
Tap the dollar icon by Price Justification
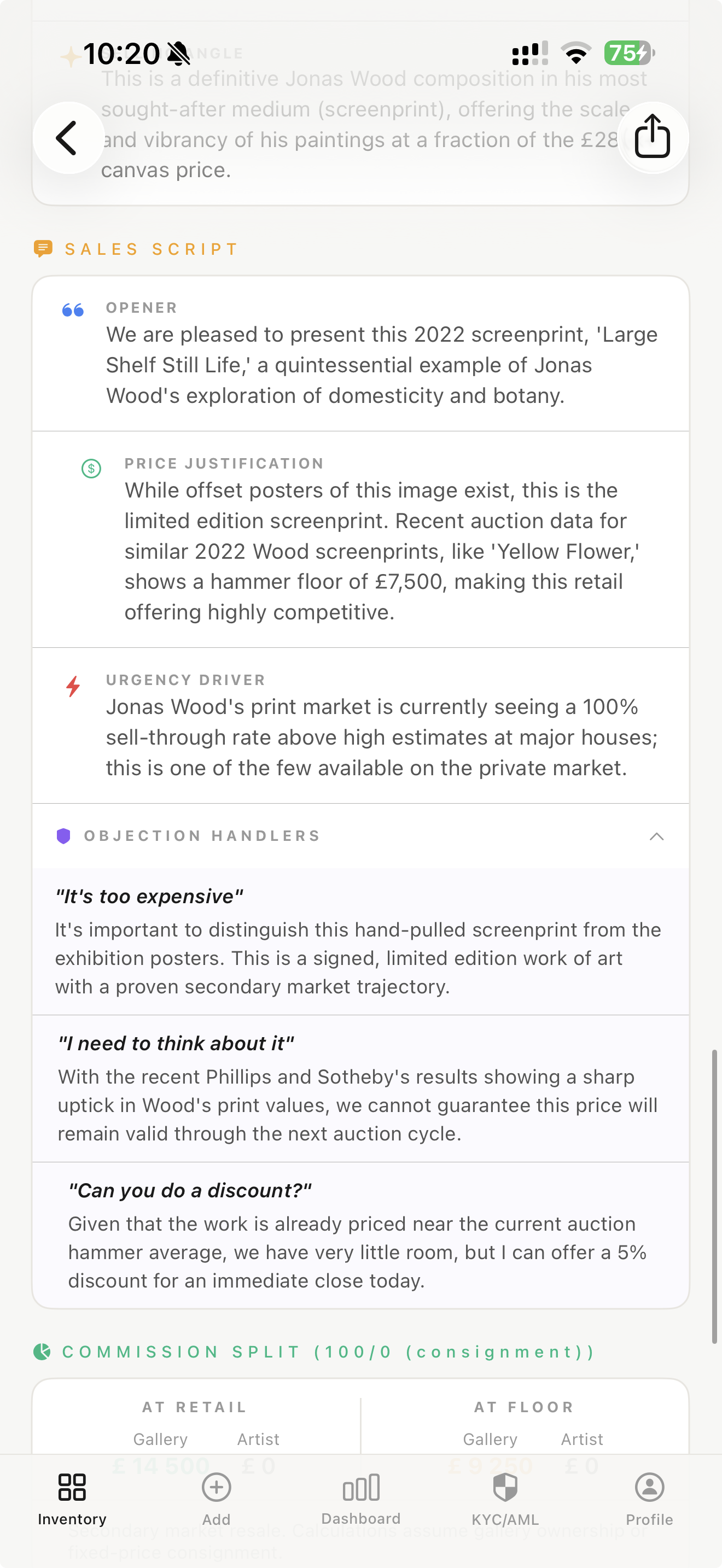[x=91, y=468]
